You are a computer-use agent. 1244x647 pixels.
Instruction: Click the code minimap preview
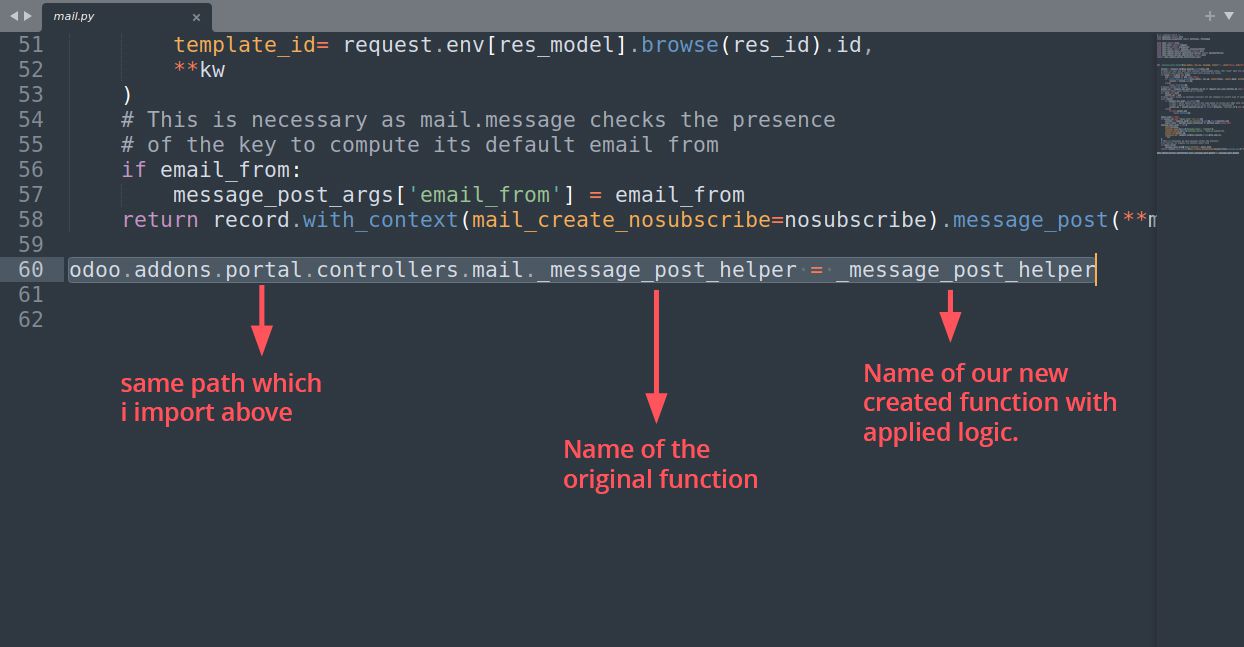coord(1198,96)
